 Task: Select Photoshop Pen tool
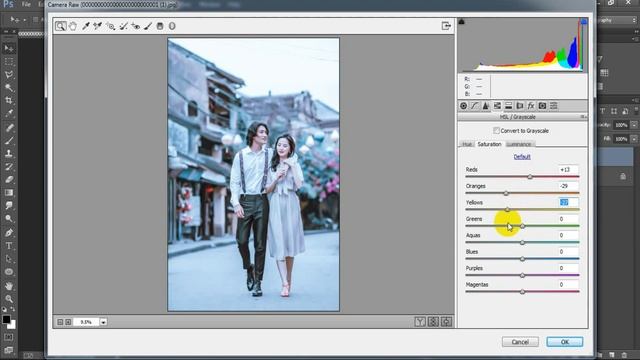click(9, 233)
